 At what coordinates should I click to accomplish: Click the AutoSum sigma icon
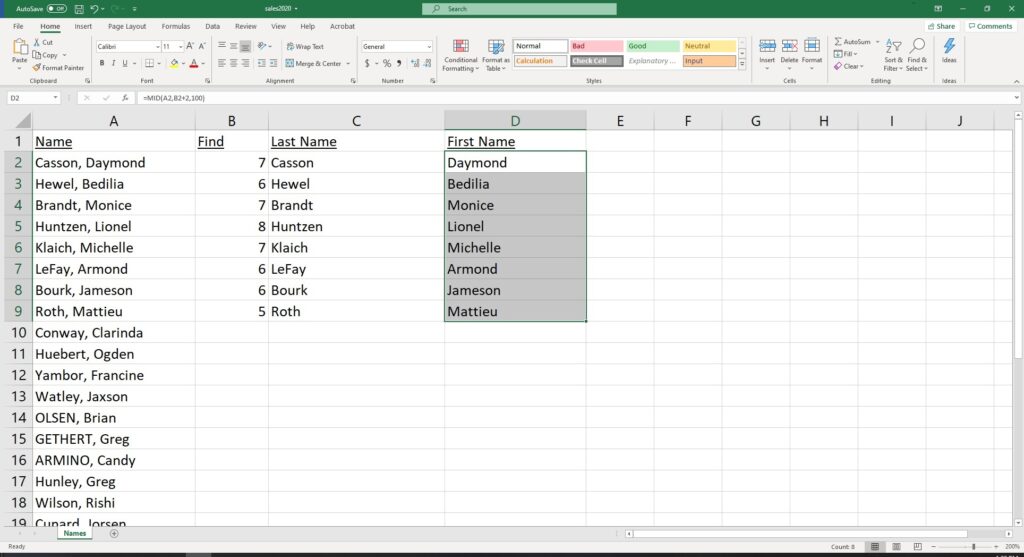[838, 42]
